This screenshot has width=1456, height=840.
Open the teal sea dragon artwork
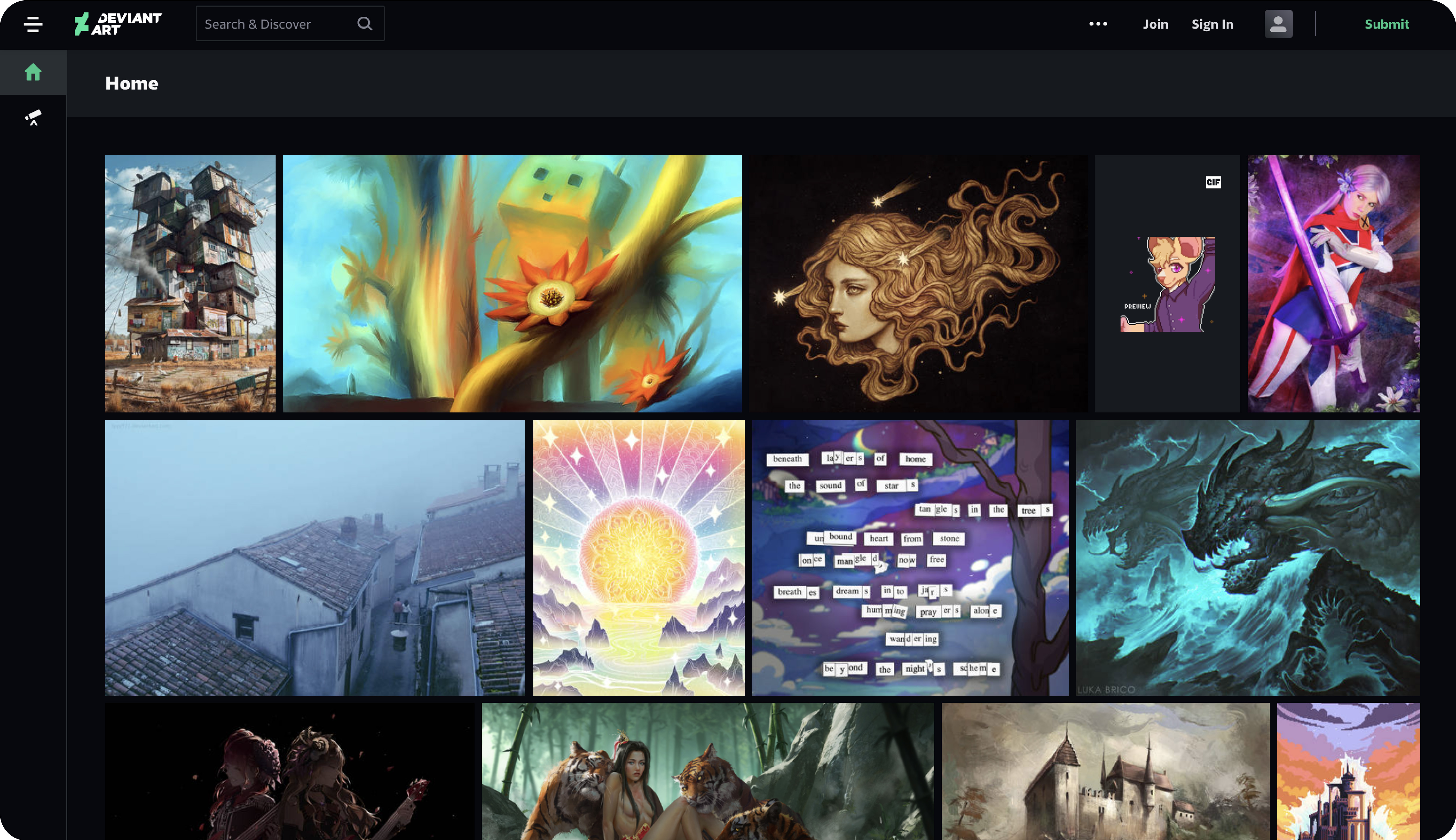[1248, 557]
